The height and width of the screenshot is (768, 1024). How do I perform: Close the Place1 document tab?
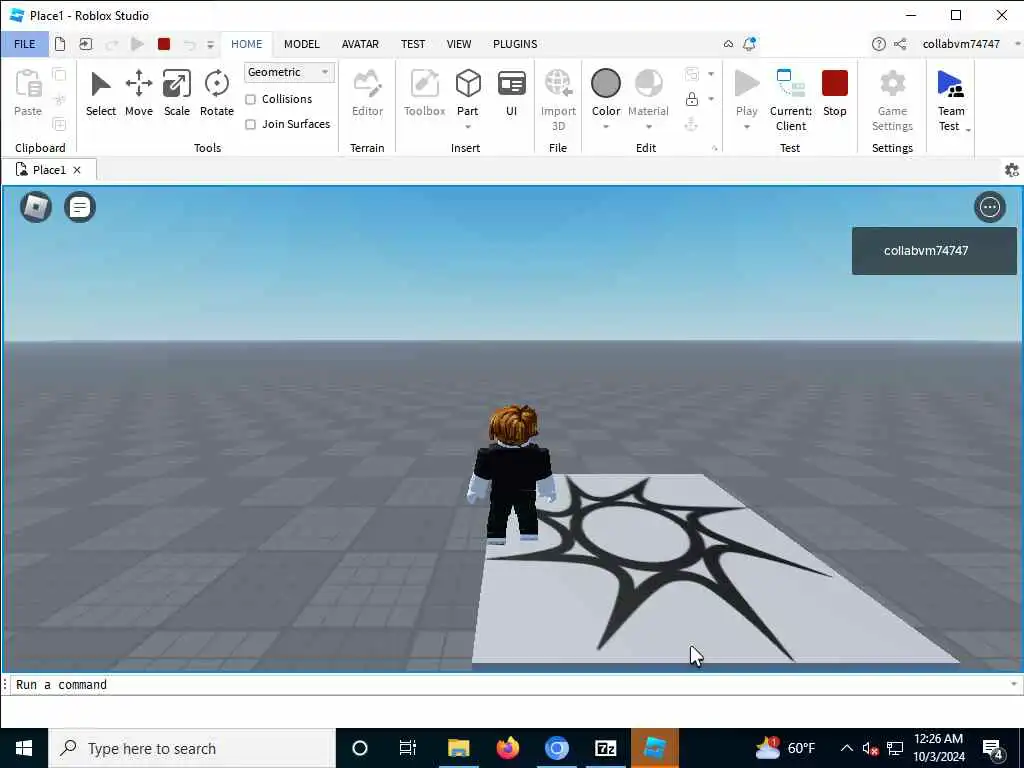(x=77, y=170)
